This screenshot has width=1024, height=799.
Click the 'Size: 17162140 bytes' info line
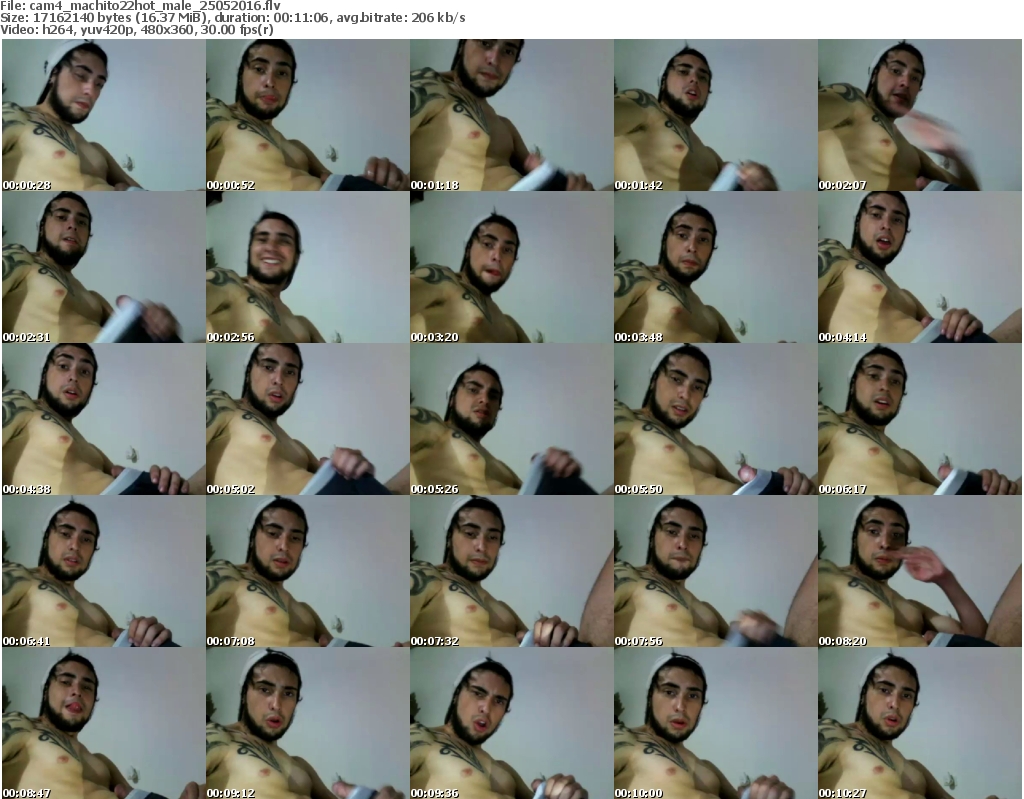pos(232,18)
